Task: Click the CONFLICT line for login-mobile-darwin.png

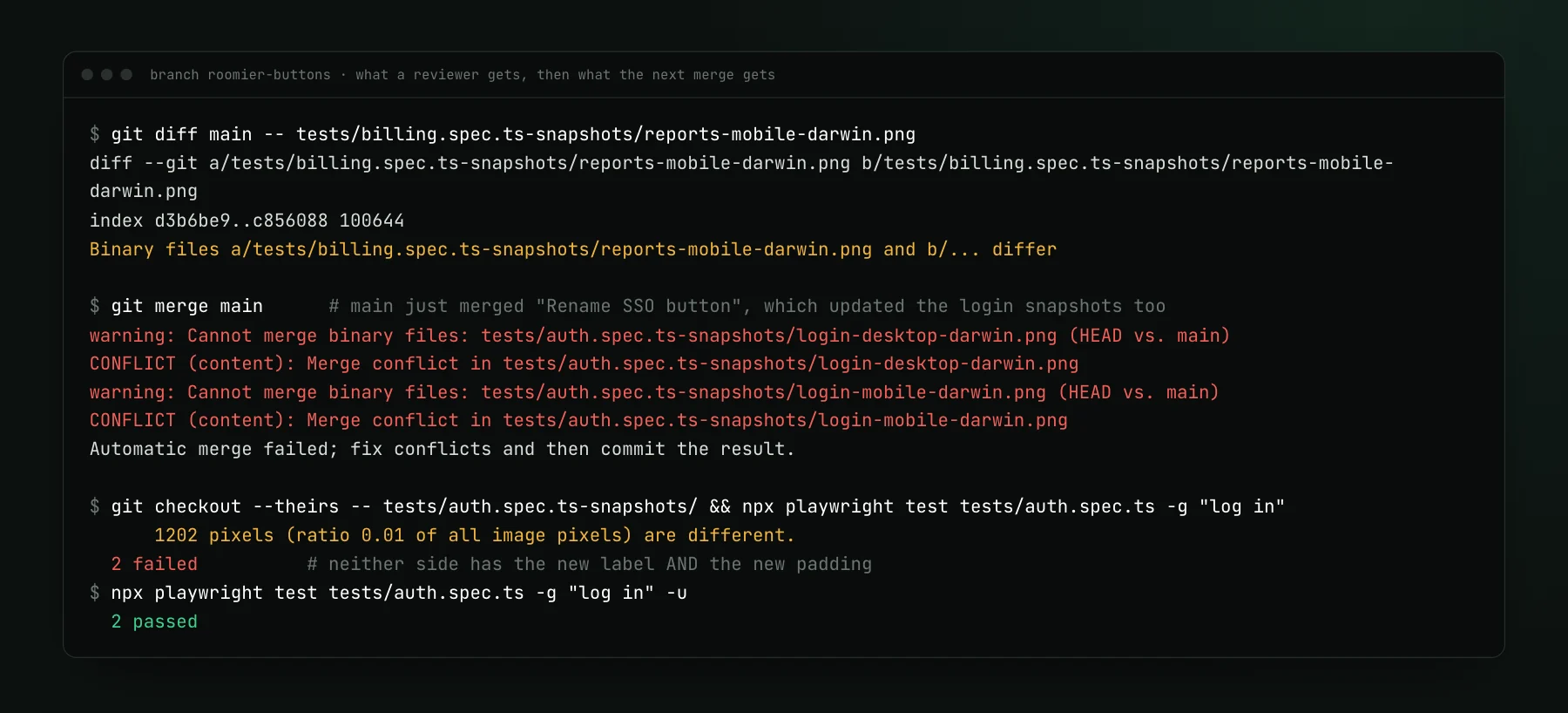Action: (x=578, y=420)
